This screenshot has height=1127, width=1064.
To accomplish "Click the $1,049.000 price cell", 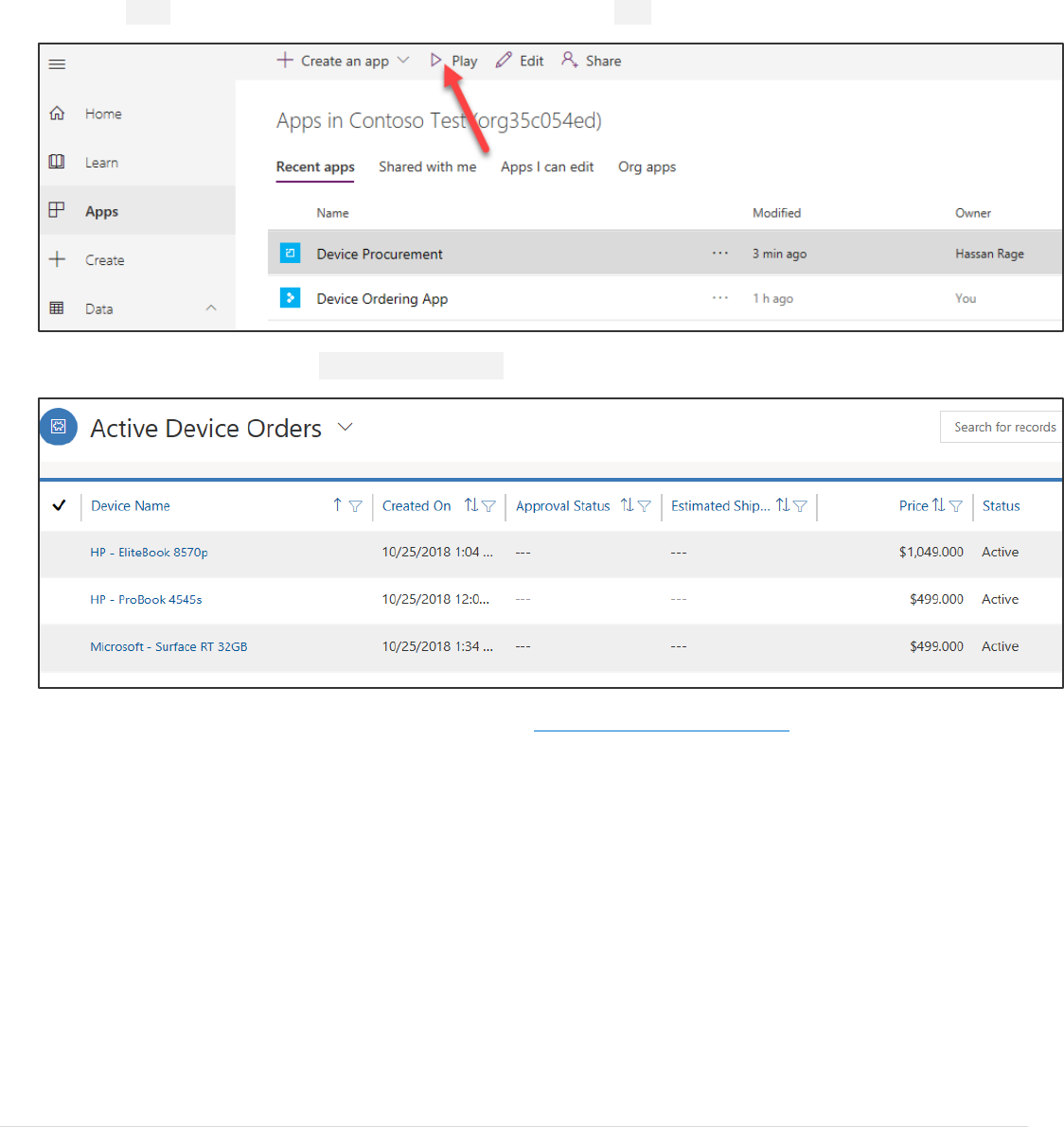I will 931,552.
